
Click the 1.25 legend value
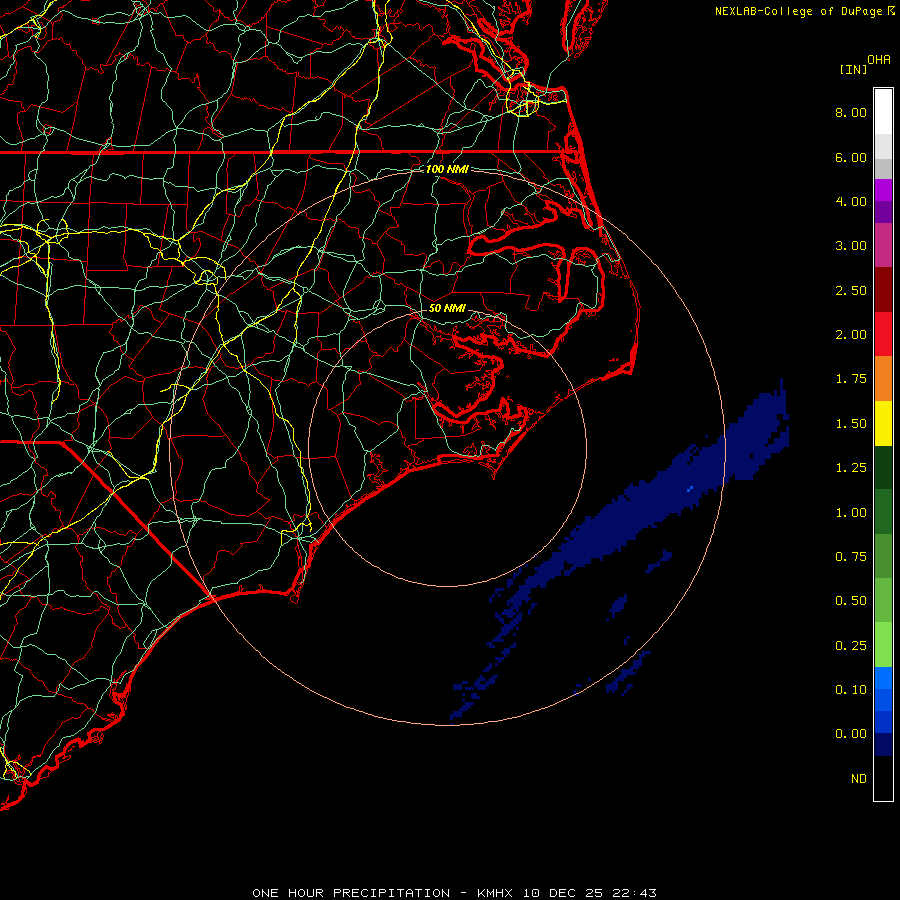click(851, 468)
